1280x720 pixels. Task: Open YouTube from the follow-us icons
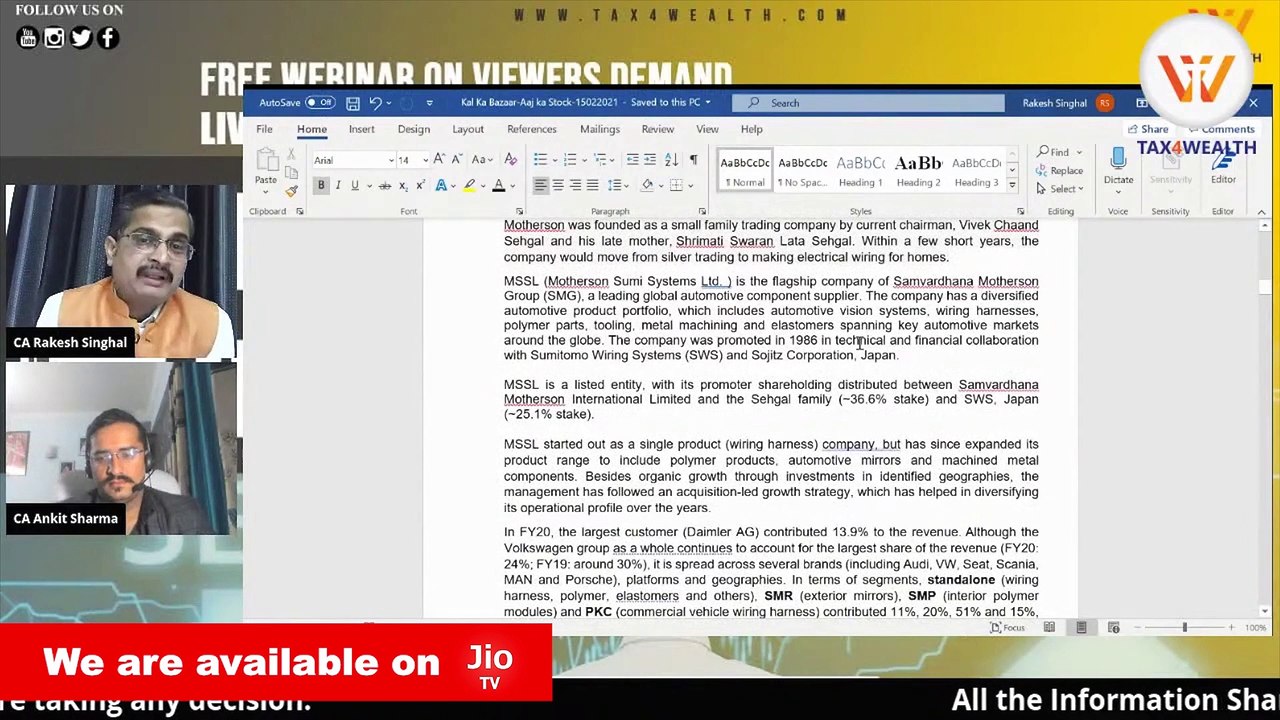pyautogui.click(x=28, y=38)
